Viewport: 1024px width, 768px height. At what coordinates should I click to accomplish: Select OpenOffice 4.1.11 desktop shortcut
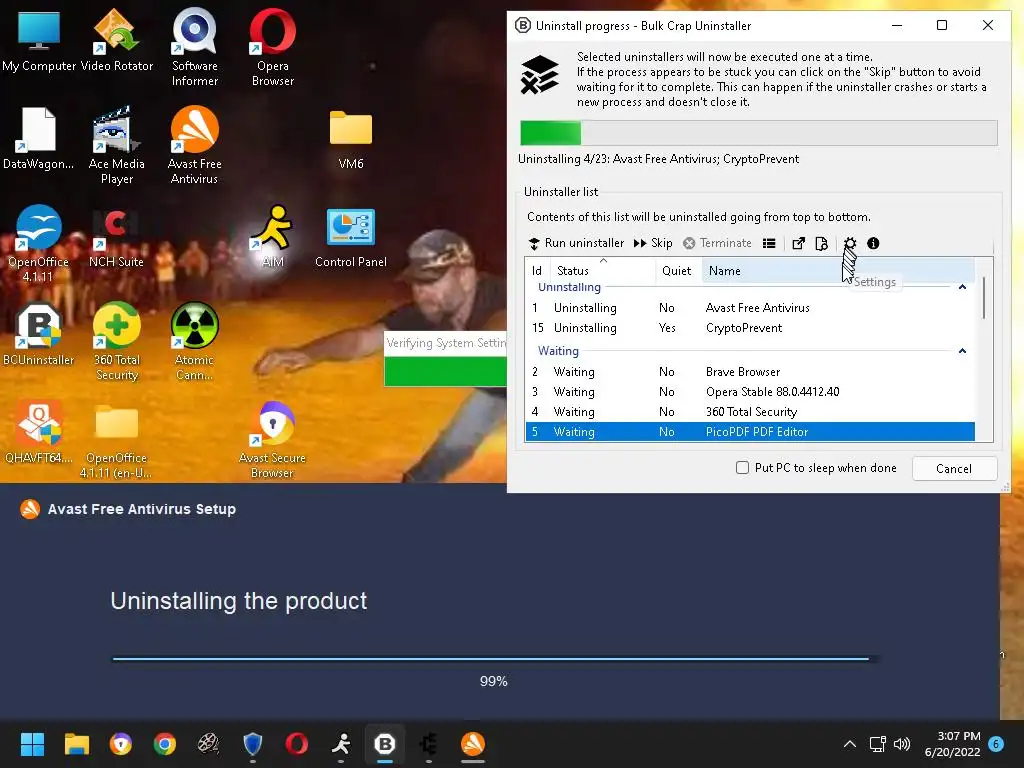point(39,243)
